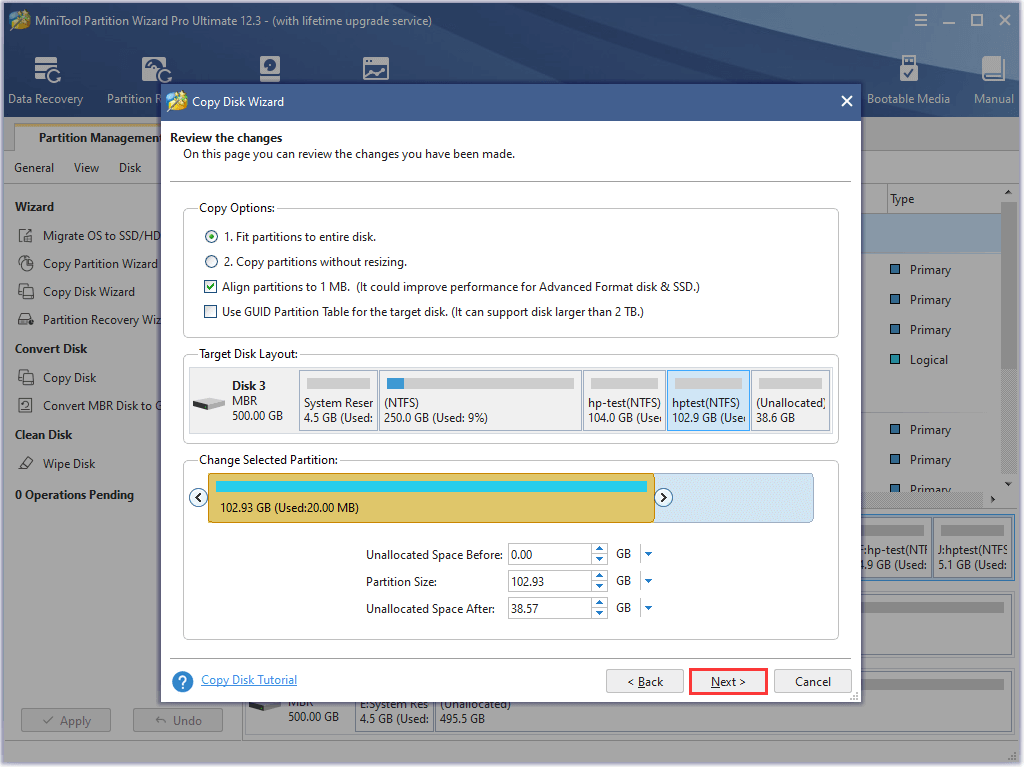Launch Migrate OS to SSD/HD wizard

click(100, 236)
